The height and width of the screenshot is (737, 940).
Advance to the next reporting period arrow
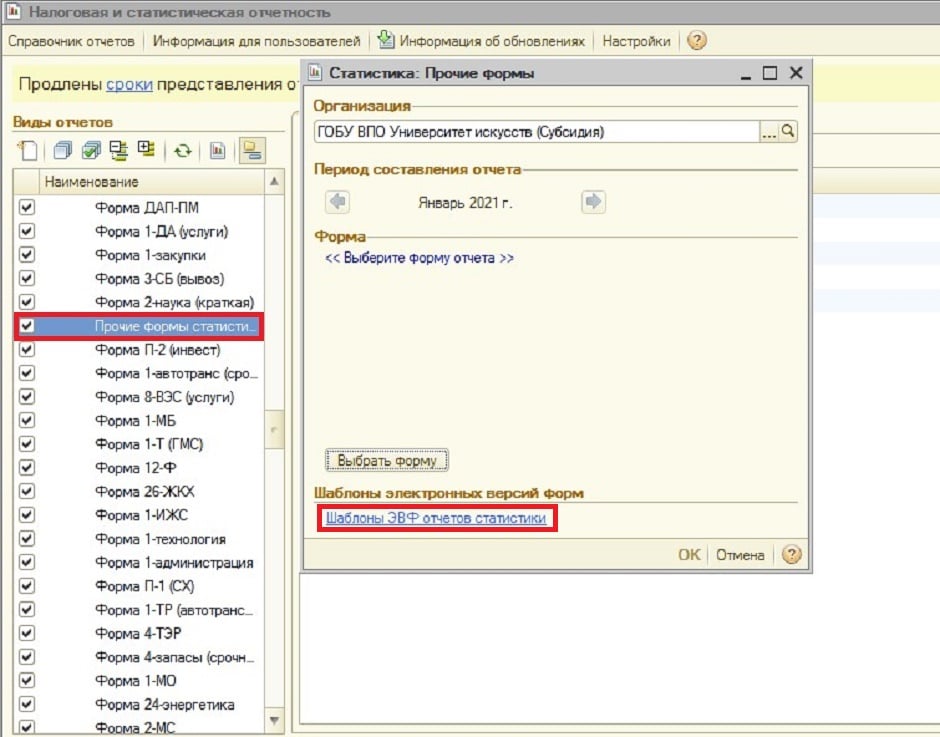593,202
